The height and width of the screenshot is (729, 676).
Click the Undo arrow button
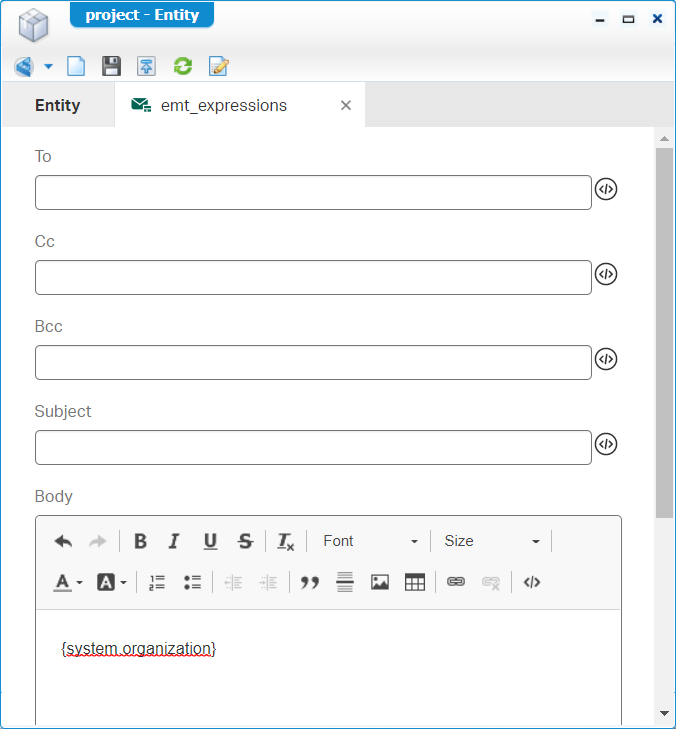tap(63, 541)
